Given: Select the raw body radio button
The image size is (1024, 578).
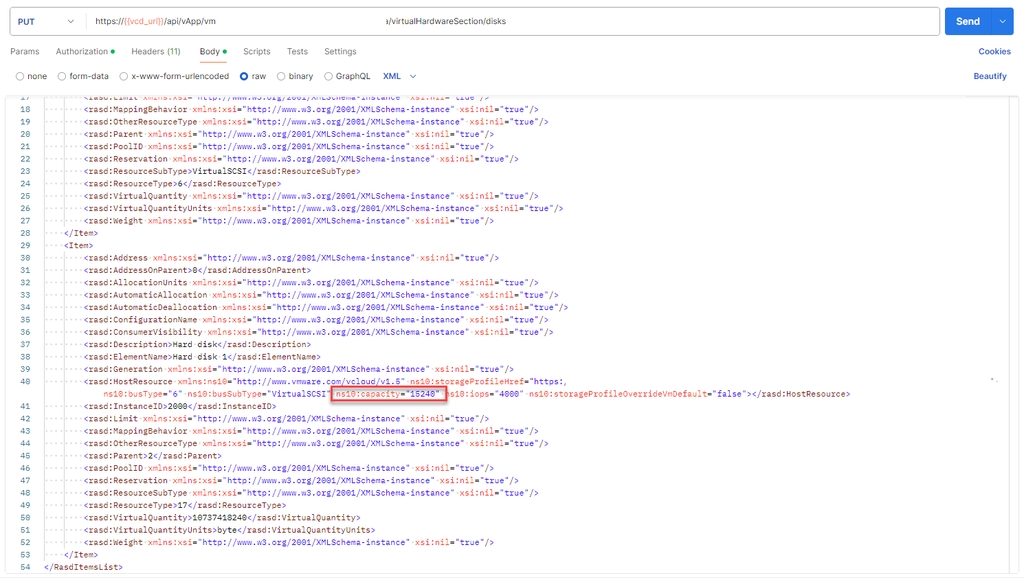Looking at the screenshot, I should tap(244, 76).
